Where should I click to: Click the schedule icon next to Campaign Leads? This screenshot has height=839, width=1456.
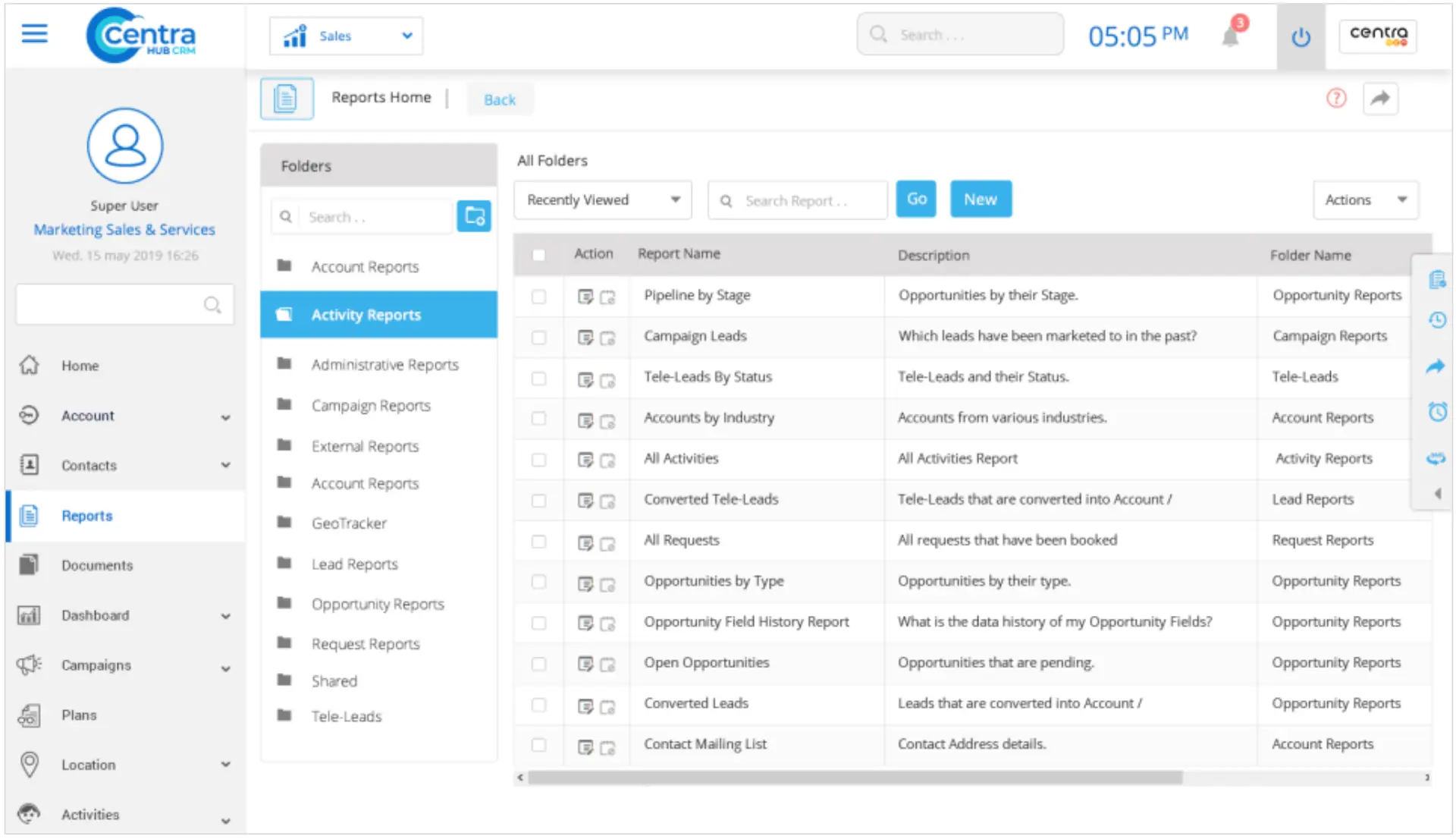point(609,338)
